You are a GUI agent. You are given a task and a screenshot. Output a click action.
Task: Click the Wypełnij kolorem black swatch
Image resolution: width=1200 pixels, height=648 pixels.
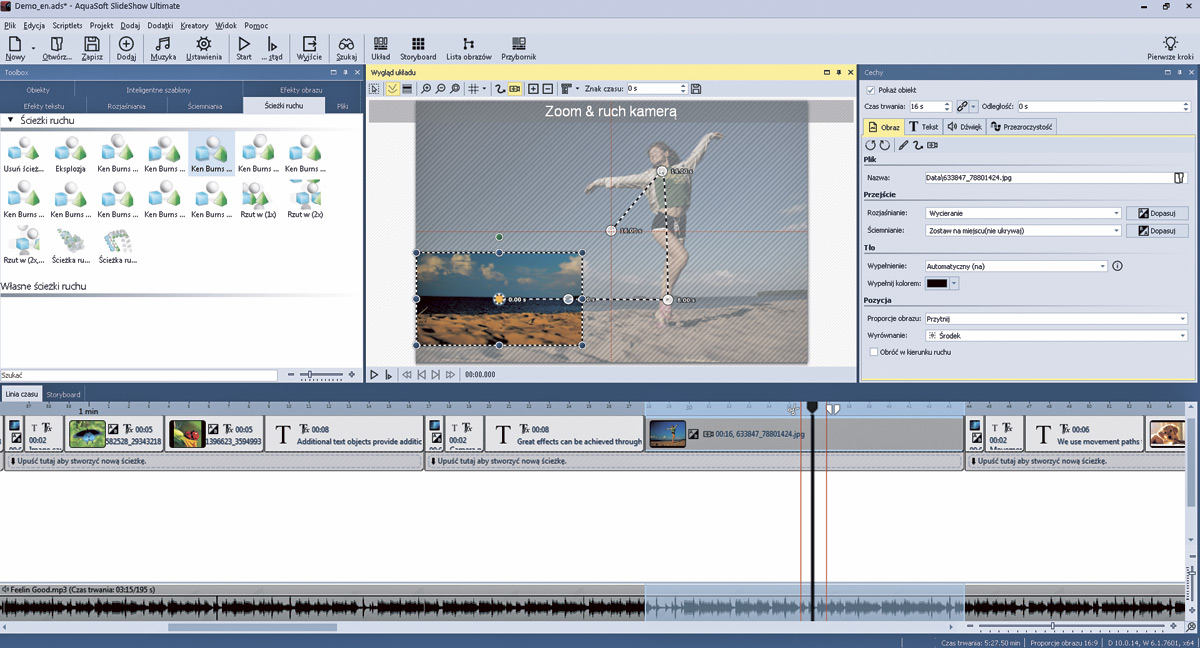(937, 283)
